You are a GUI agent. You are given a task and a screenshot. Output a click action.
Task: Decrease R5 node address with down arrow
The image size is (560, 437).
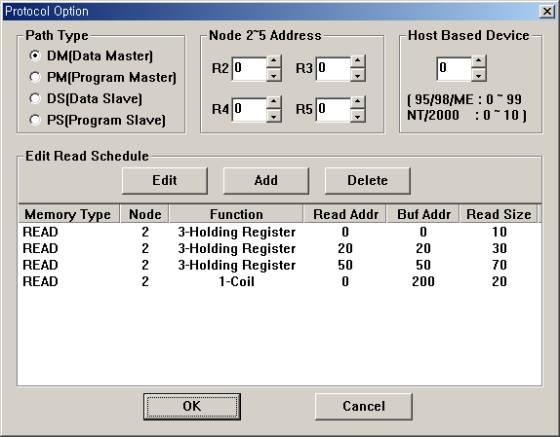358,116
